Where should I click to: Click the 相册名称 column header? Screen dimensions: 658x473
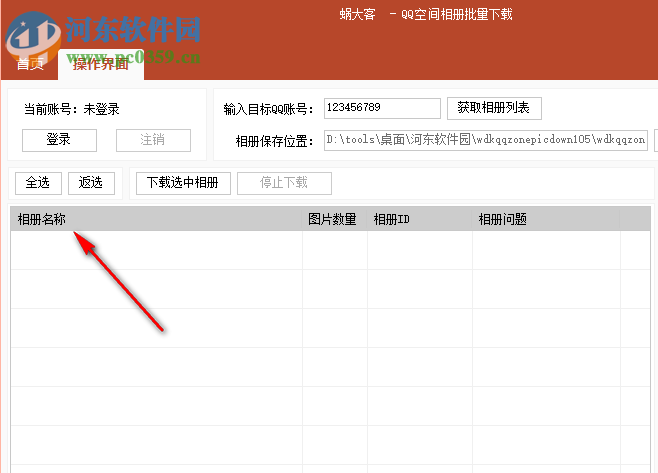point(156,219)
